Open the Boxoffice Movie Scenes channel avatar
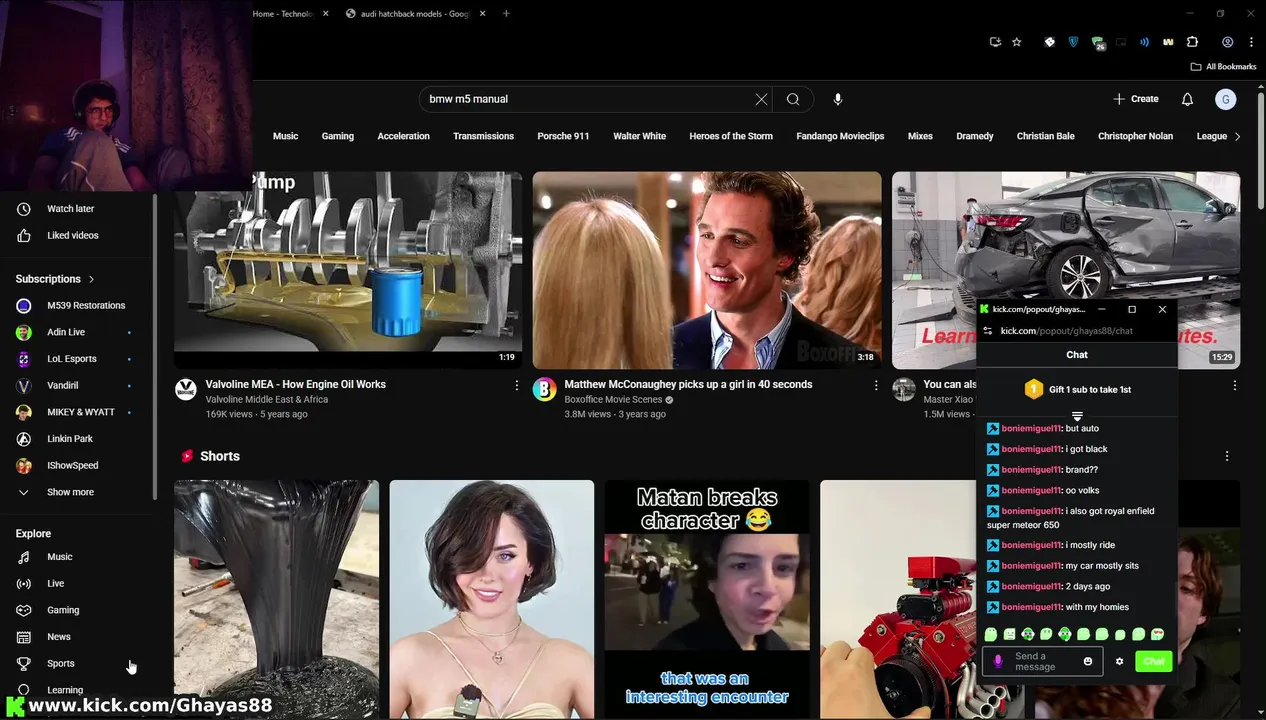The width and height of the screenshot is (1266, 720). (x=544, y=389)
